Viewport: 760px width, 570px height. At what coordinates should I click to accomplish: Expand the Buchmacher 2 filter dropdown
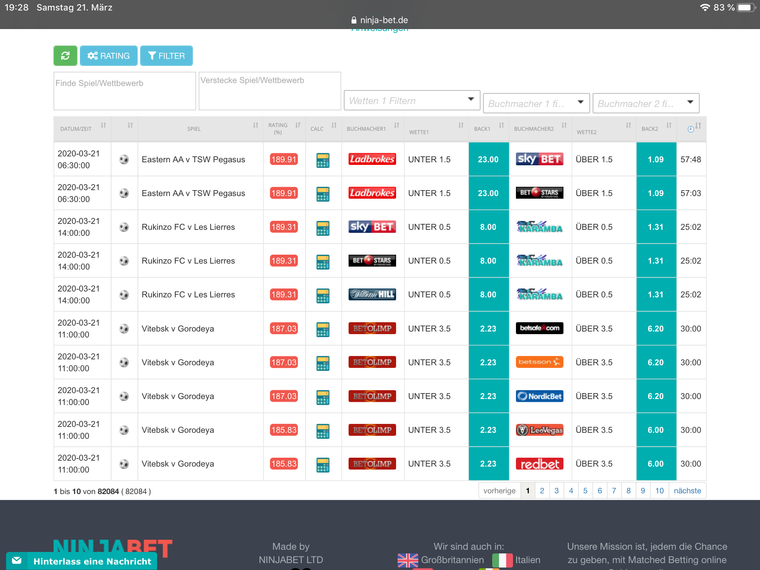pos(646,103)
